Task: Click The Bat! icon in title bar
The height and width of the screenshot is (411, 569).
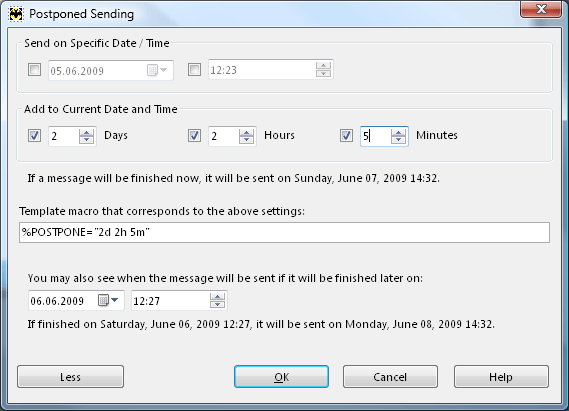Action: click(x=16, y=14)
